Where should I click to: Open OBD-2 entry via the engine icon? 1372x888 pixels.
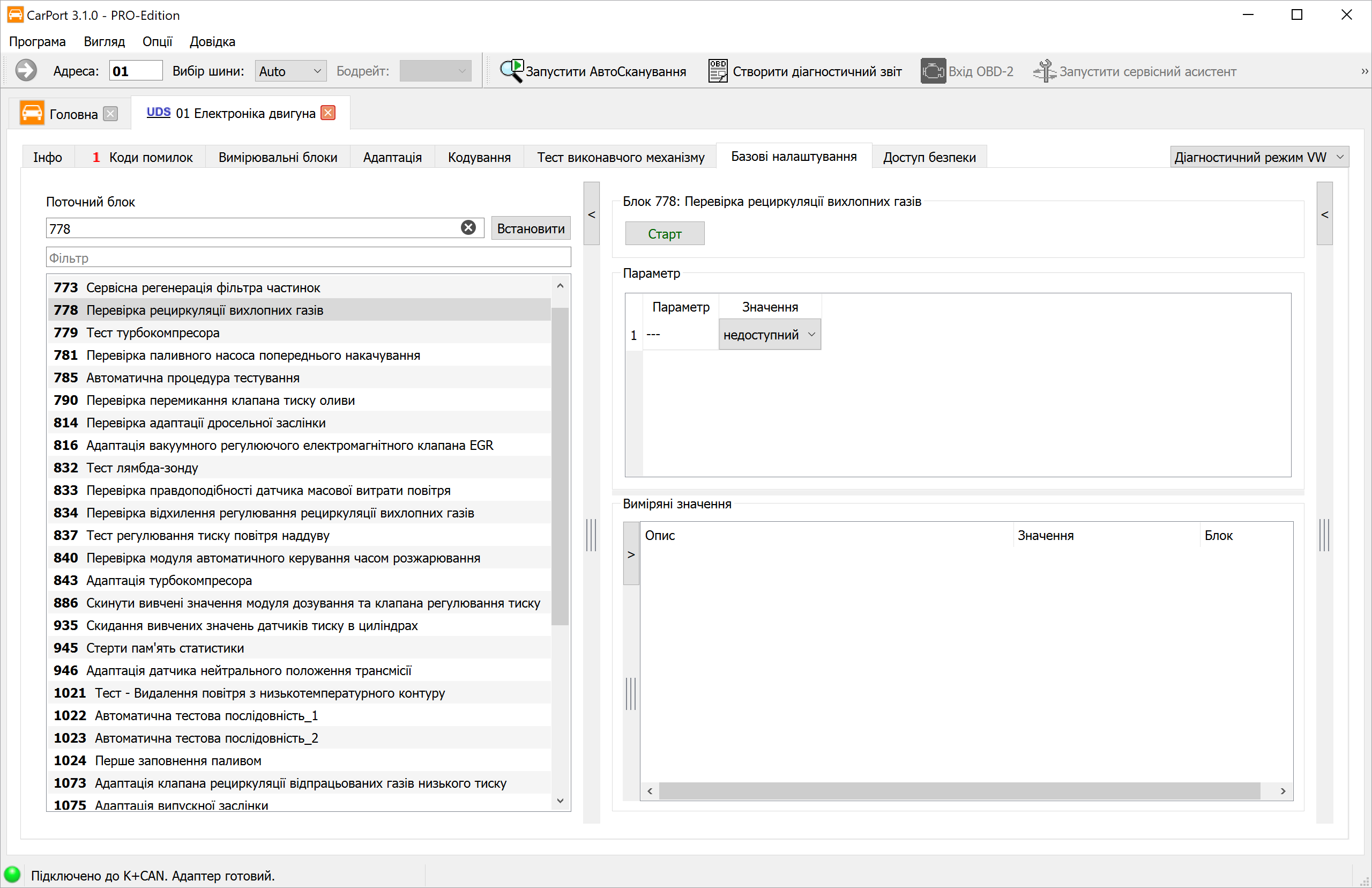pyautogui.click(x=933, y=71)
